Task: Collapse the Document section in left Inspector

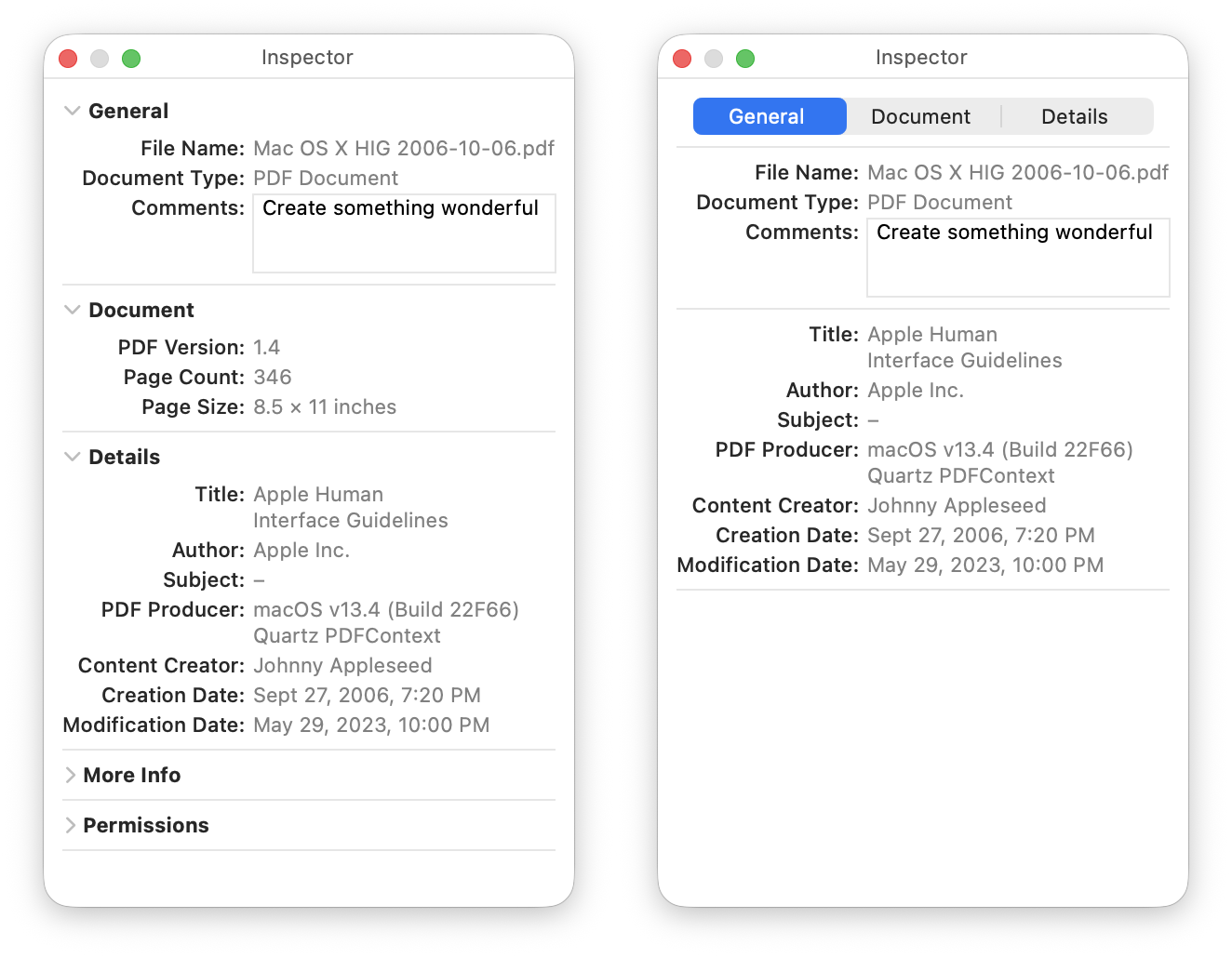Action: click(x=72, y=310)
